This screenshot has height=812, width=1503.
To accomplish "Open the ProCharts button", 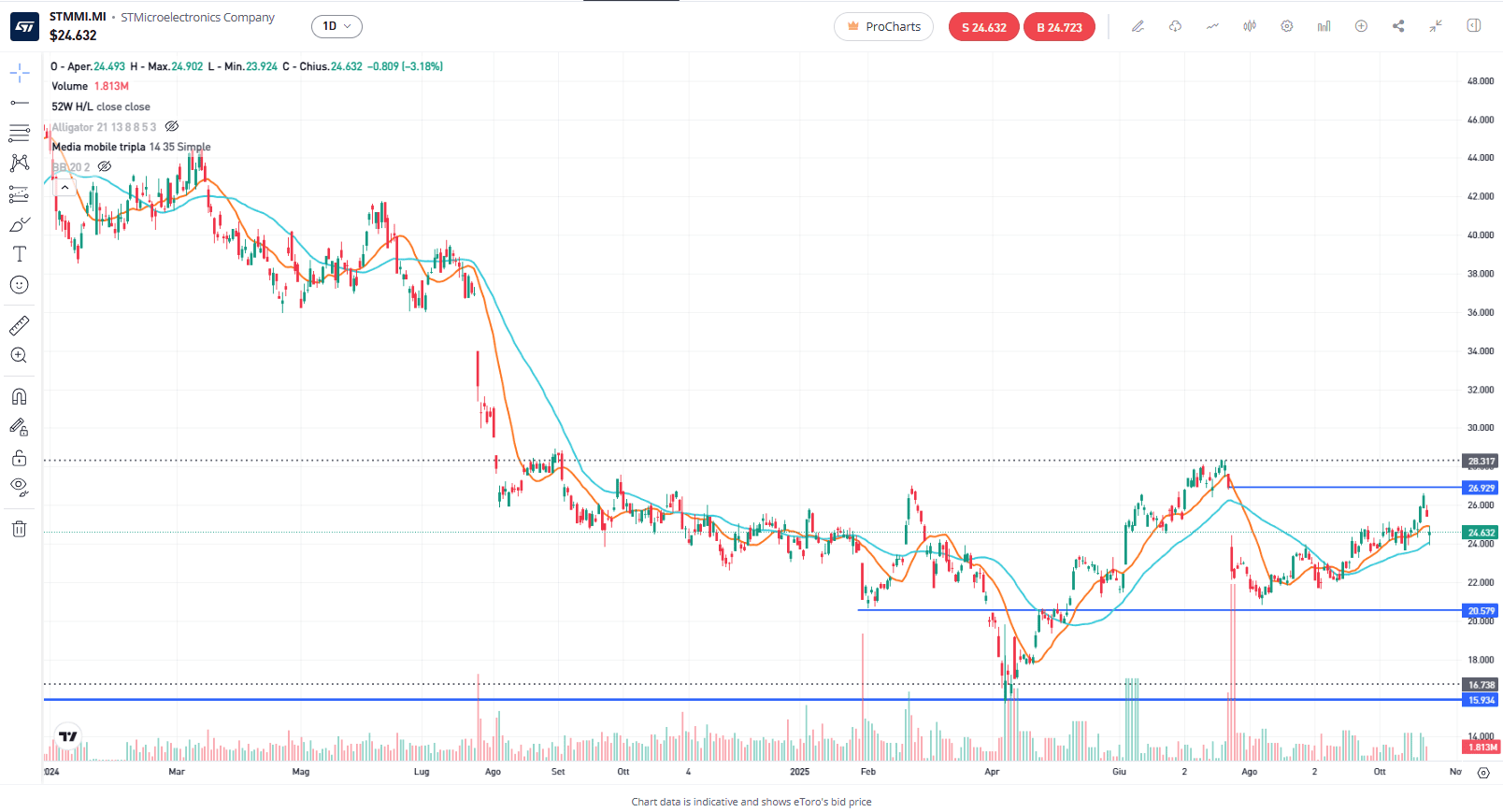I will click(883, 26).
